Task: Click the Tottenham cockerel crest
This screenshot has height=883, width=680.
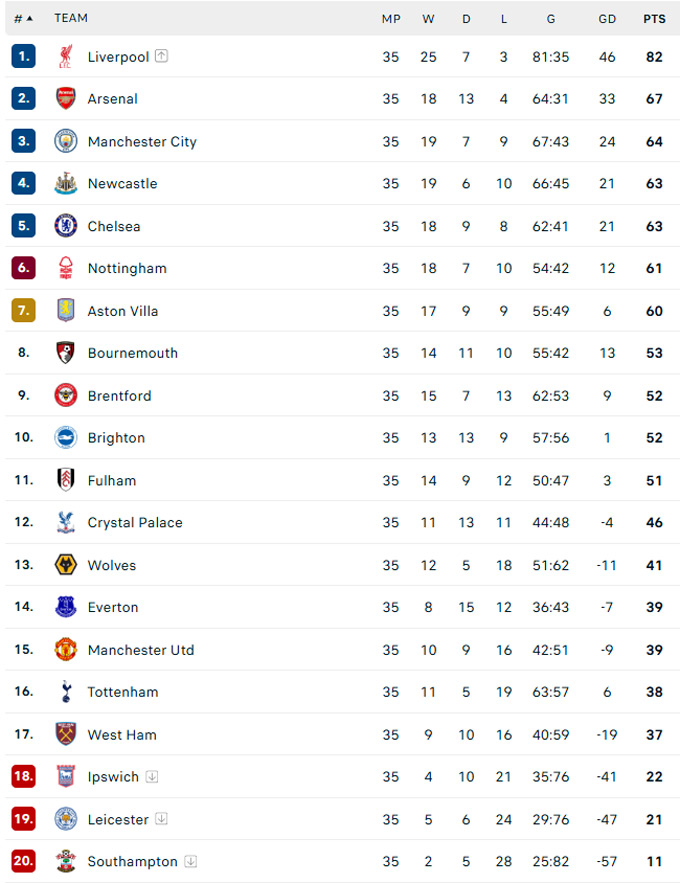Action: click(66, 692)
